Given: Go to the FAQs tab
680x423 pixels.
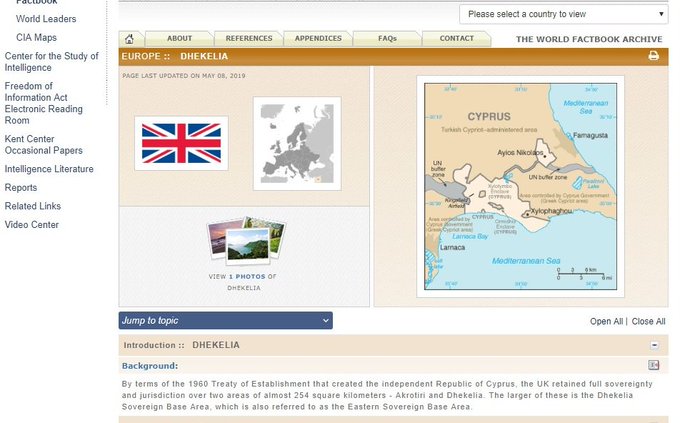Looking at the screenshot, I should tap(387, 39).
